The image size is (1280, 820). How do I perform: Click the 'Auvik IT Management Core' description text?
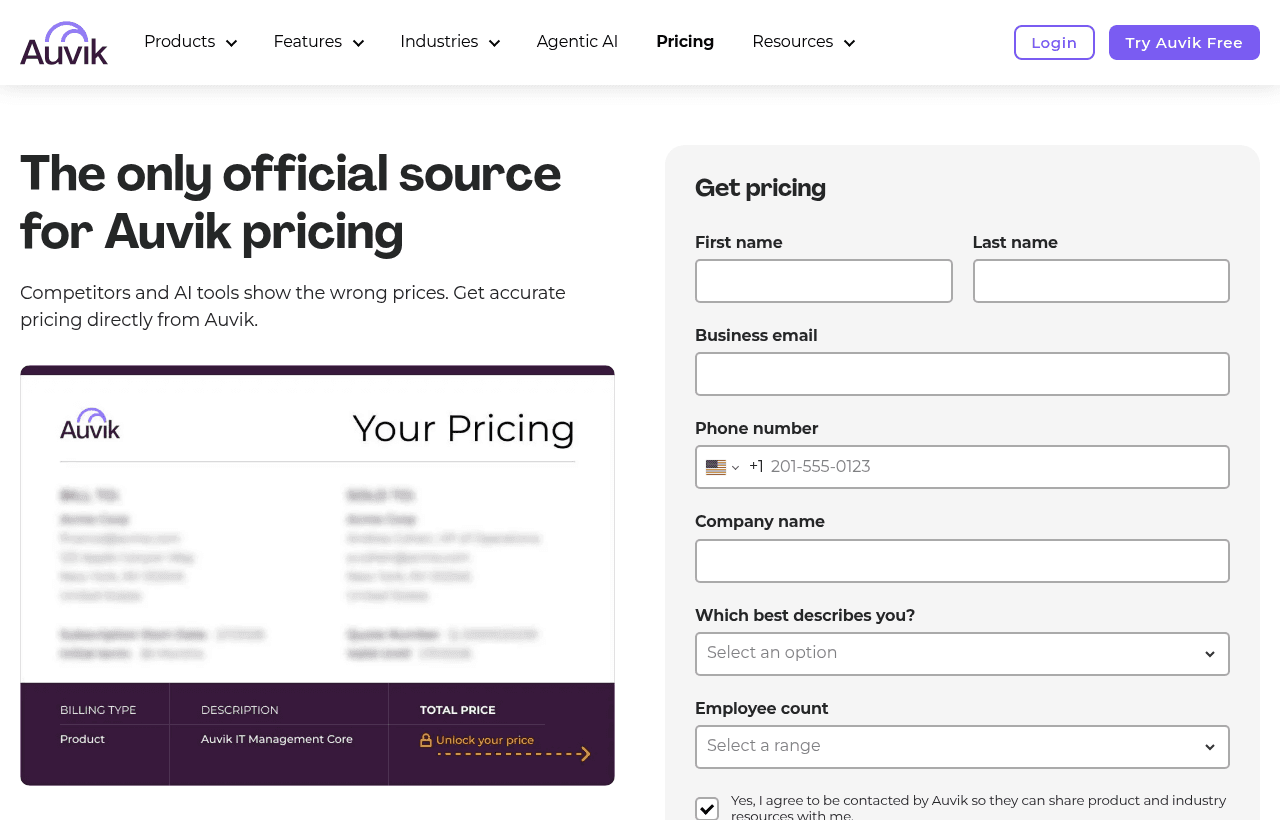click(277, 740)
